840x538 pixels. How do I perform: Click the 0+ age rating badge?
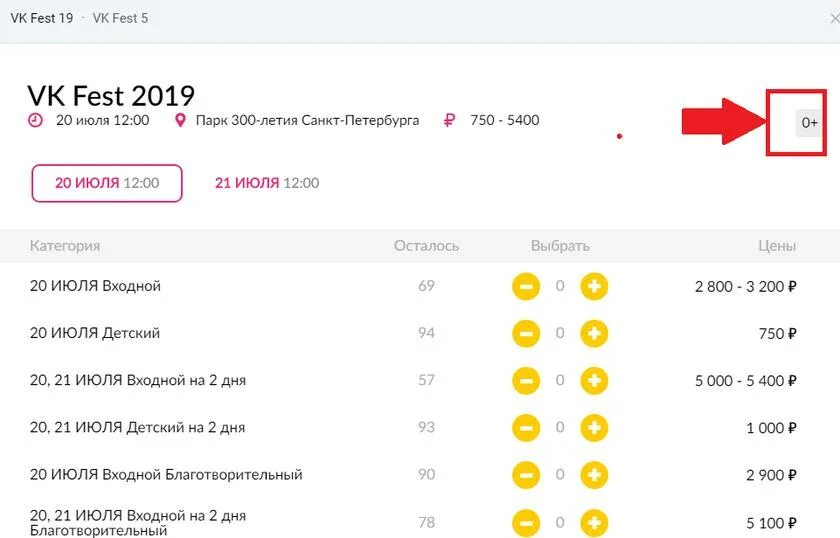[809, 123]
